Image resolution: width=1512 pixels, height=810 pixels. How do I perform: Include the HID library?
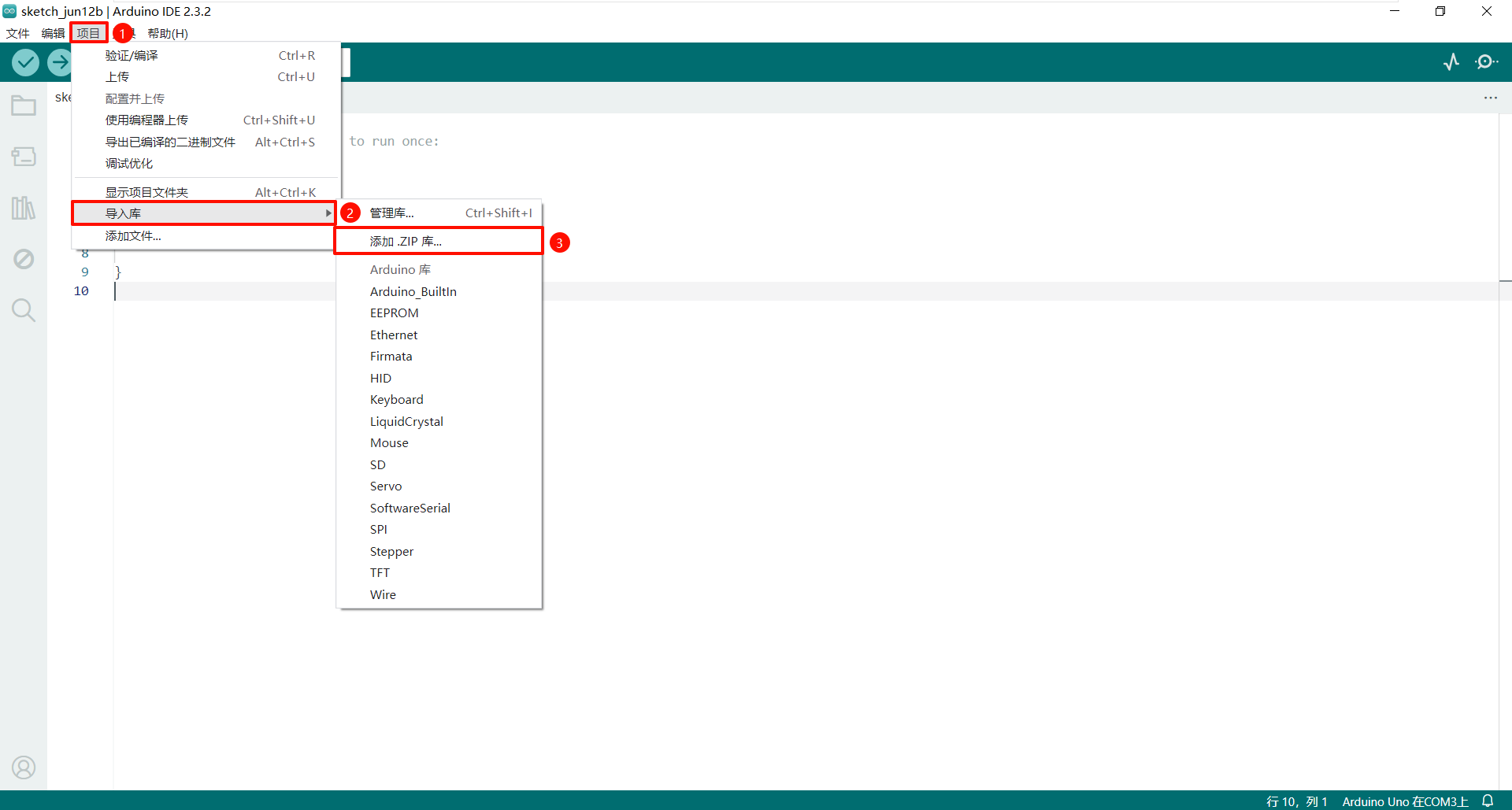coord(439,378)
